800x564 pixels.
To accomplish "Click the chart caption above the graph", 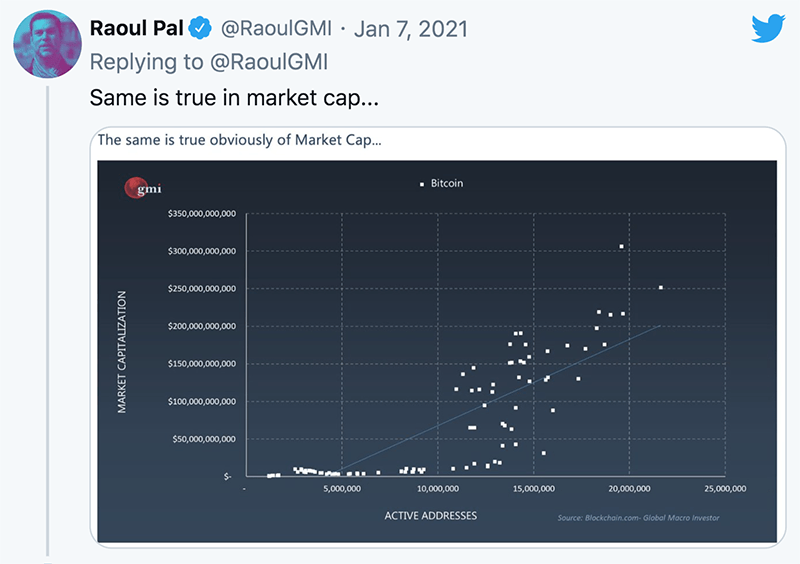I will coord(238,140).
